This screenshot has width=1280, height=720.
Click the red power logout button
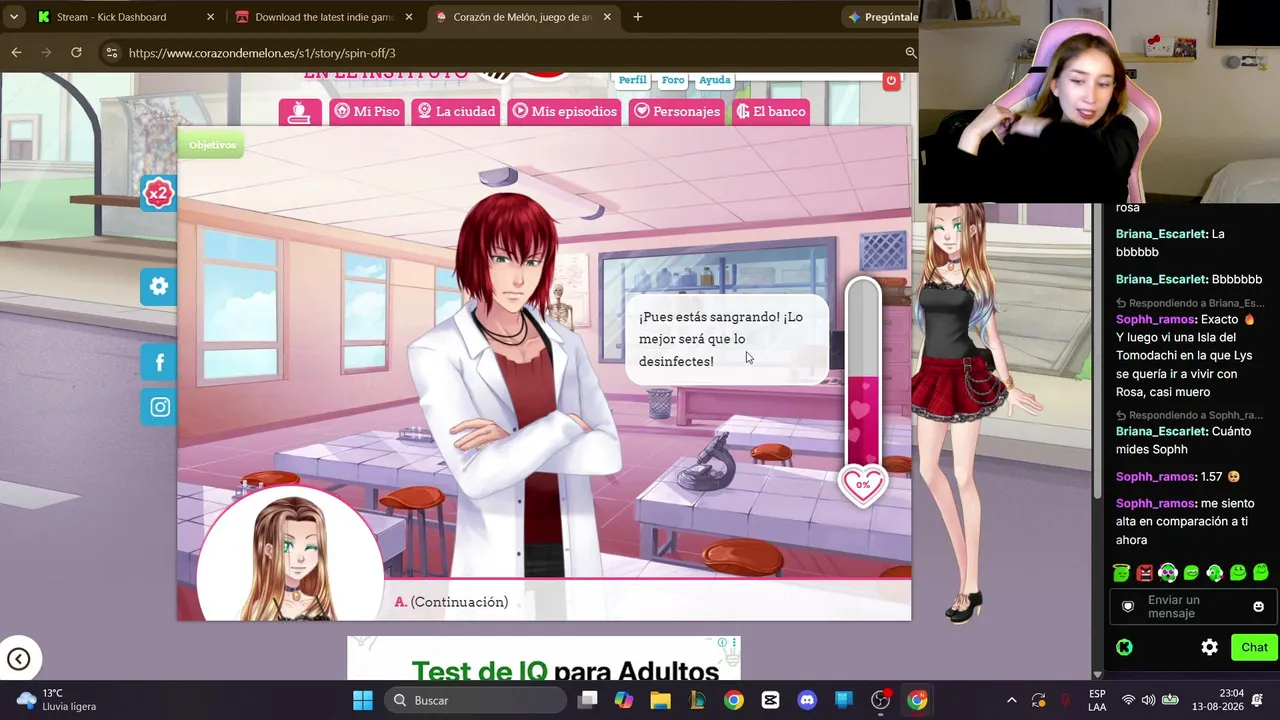click(x=891, y=80)
